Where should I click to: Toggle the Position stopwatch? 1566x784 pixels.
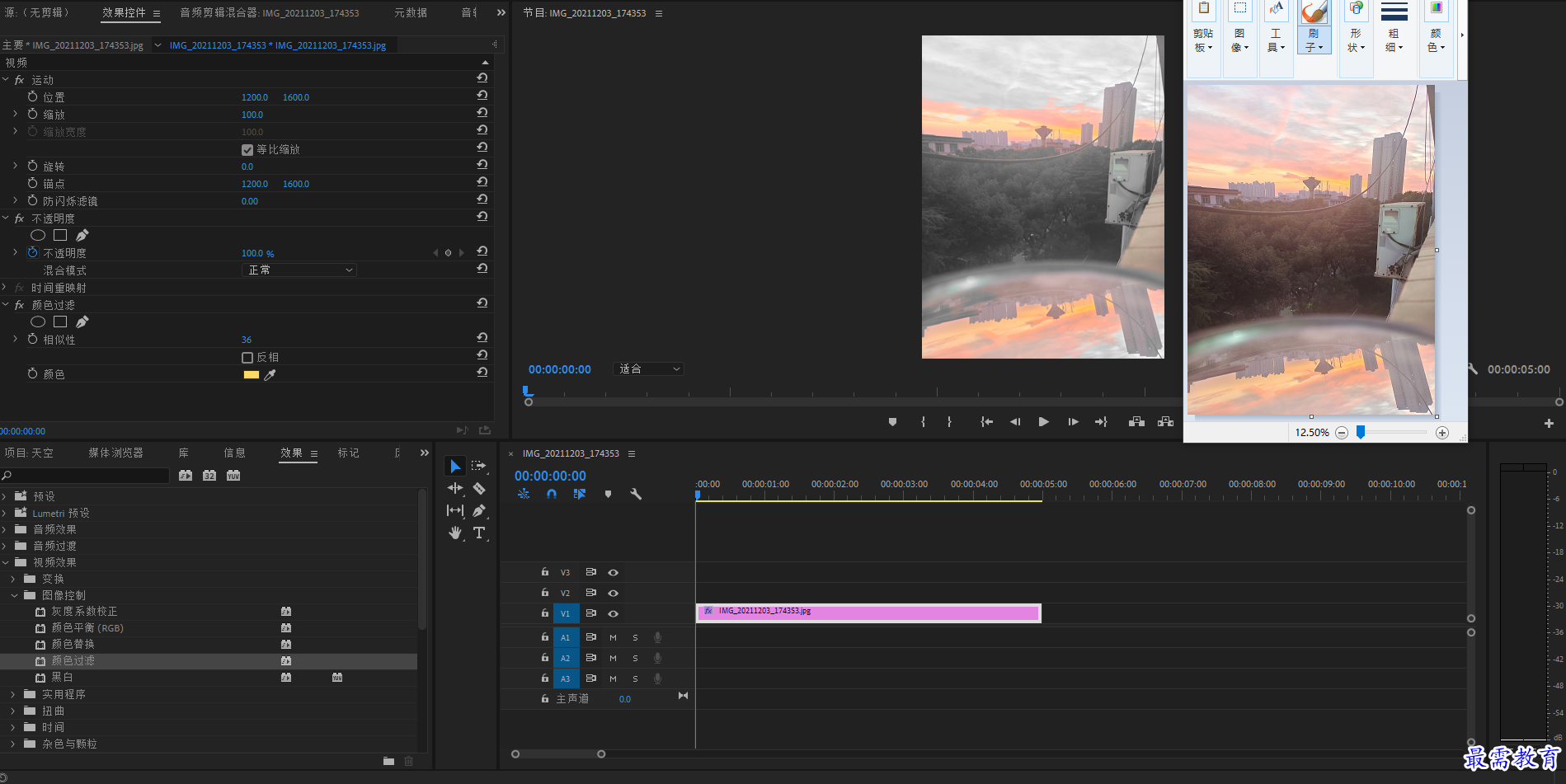[33, 97]
